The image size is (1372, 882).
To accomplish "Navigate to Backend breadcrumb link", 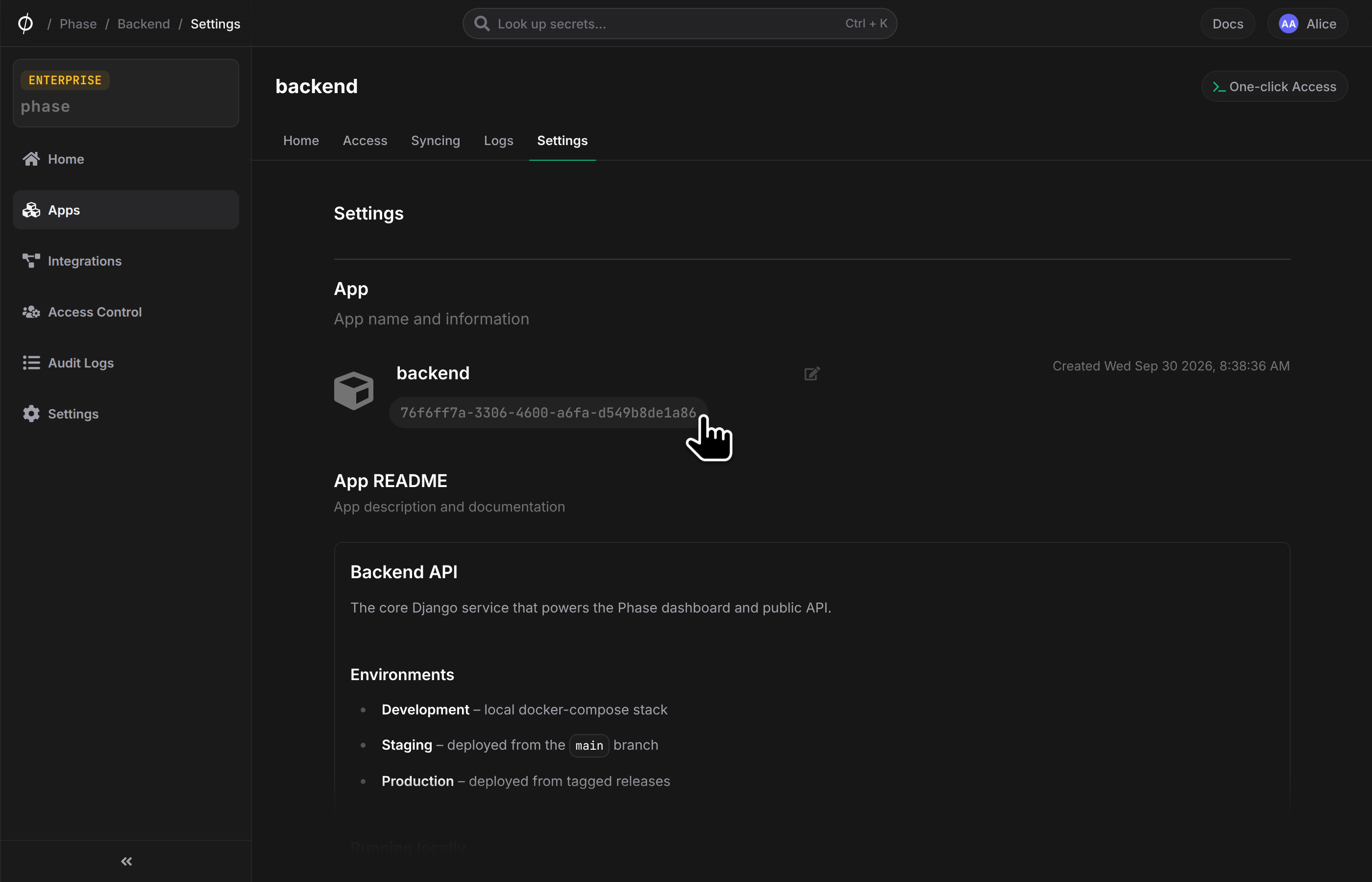I will pyautogui.click(x=143, y=24).
